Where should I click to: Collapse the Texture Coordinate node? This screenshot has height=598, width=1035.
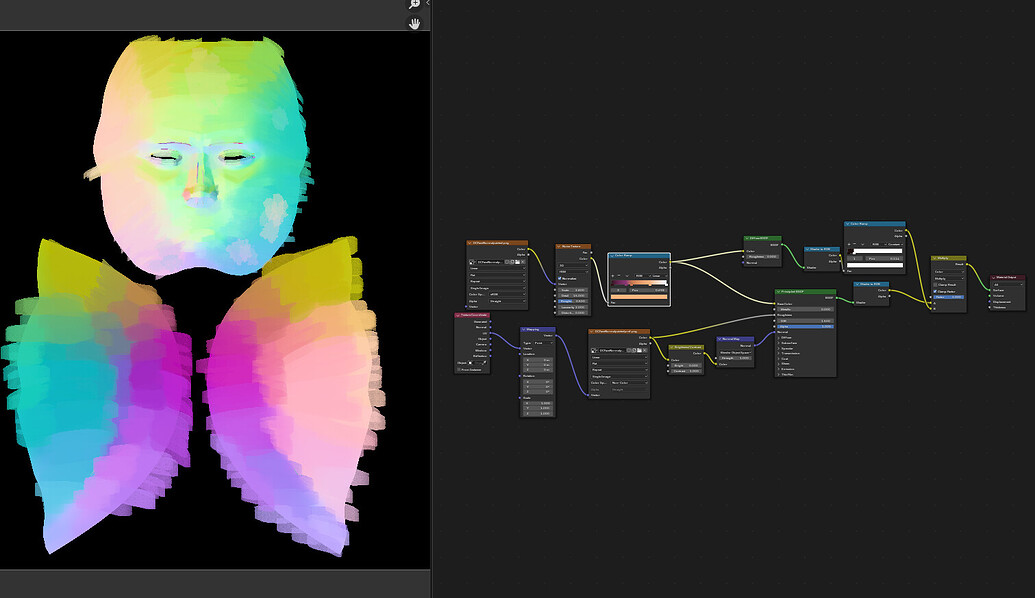[457, 315]
